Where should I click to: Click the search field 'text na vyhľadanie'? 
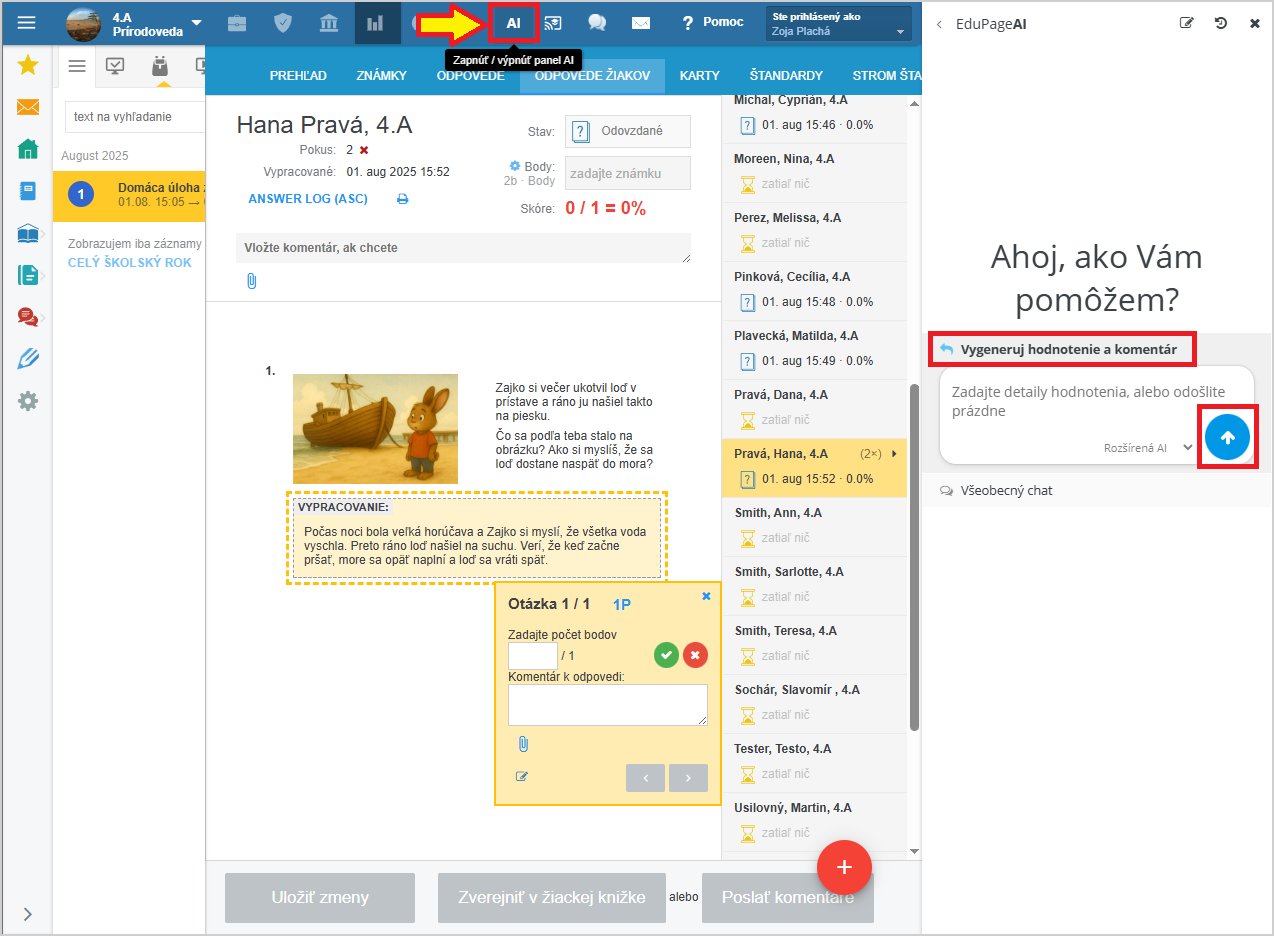tap(134, 117)
